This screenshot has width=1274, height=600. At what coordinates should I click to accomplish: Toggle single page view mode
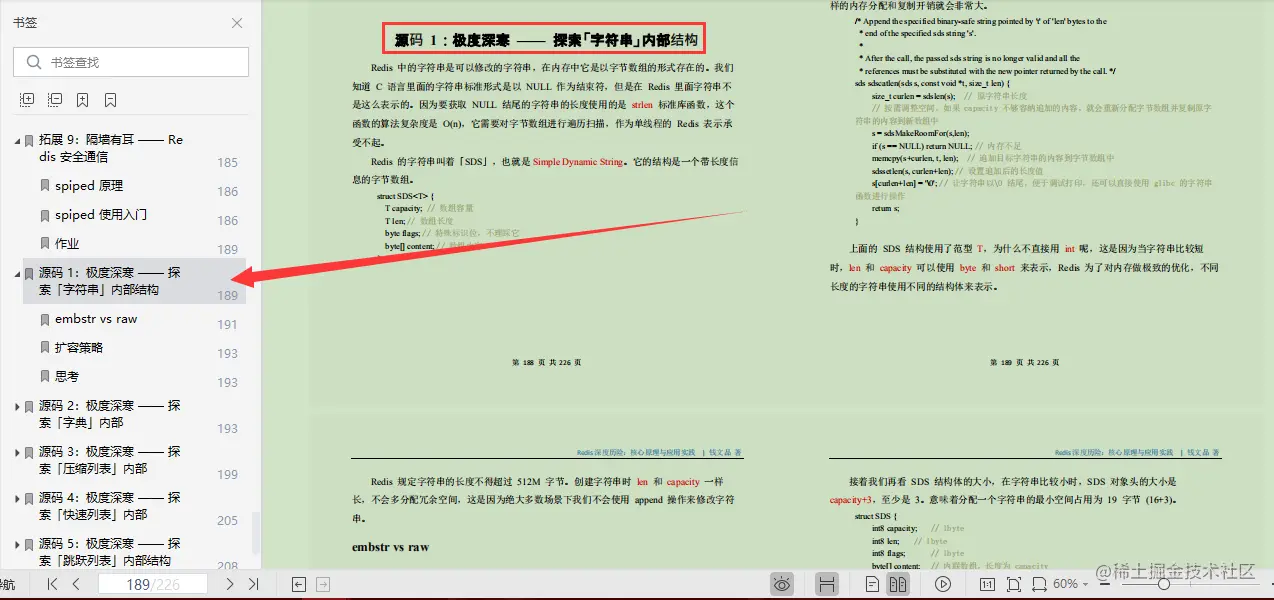click(872, 583)
